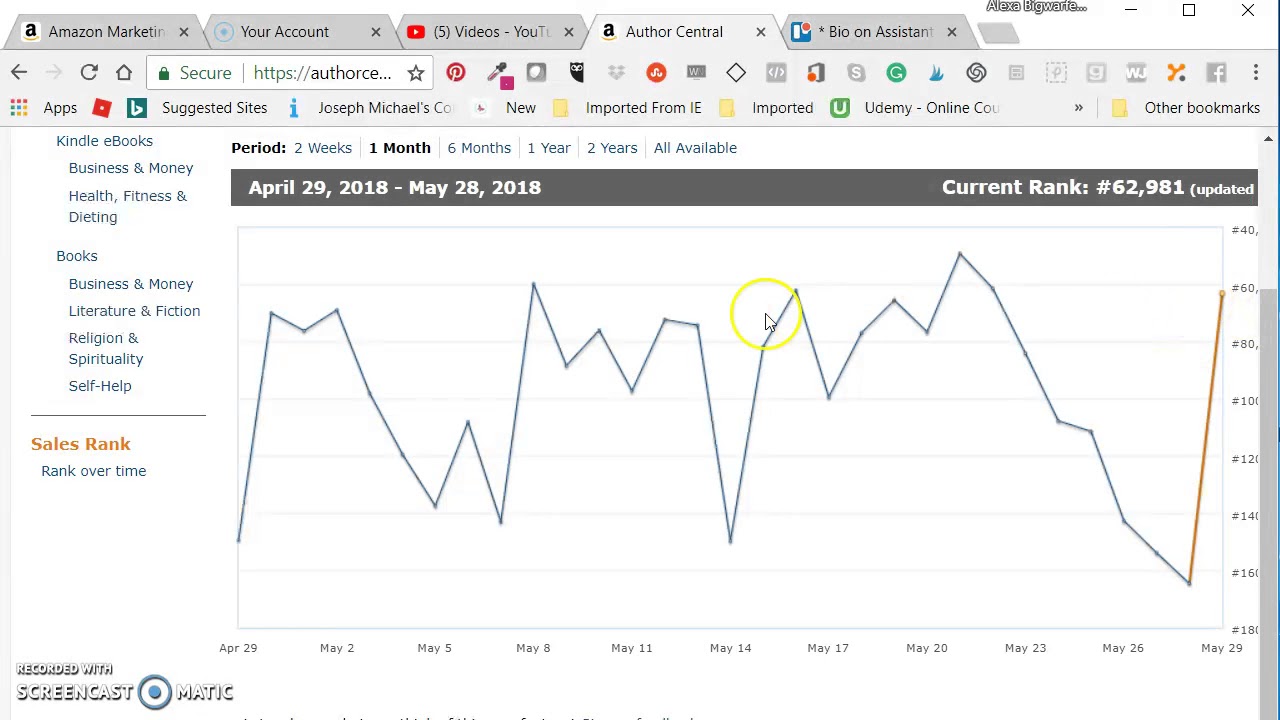Open the Pinterest extension
1280x720 pixels.
pos(456,72)
